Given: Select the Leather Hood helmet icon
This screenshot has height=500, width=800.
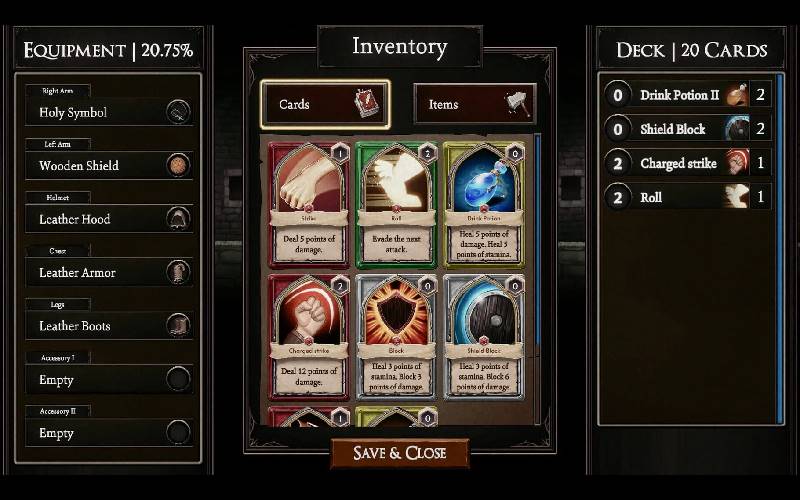Looking at the screenshot, I should (x=179, y=219).
